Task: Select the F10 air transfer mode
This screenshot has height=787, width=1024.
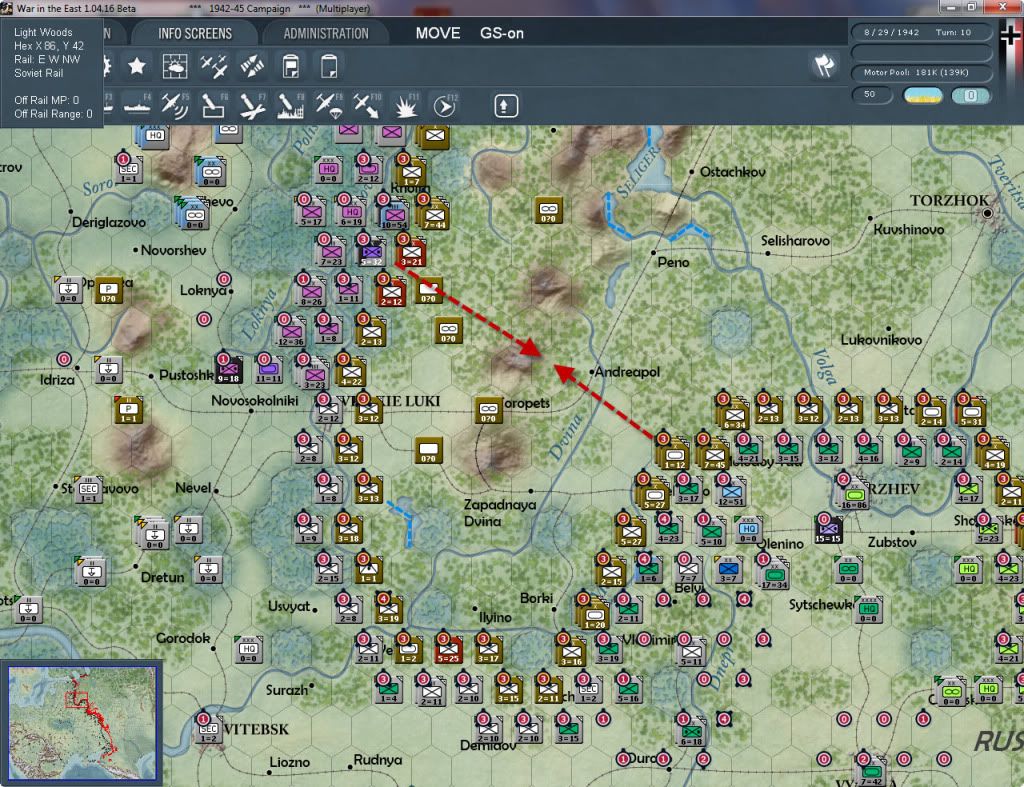Action: 367,106
